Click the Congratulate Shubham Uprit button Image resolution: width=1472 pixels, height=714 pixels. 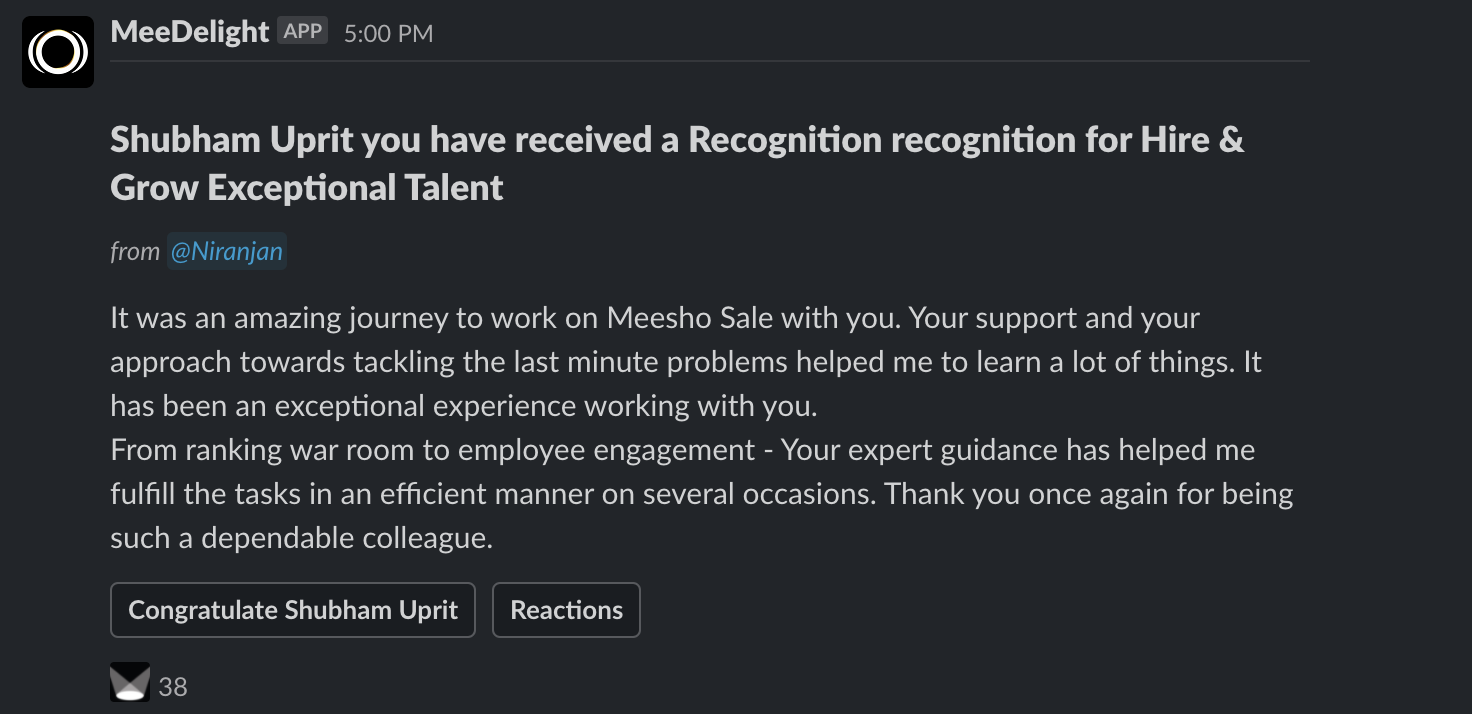click(293, 610)
